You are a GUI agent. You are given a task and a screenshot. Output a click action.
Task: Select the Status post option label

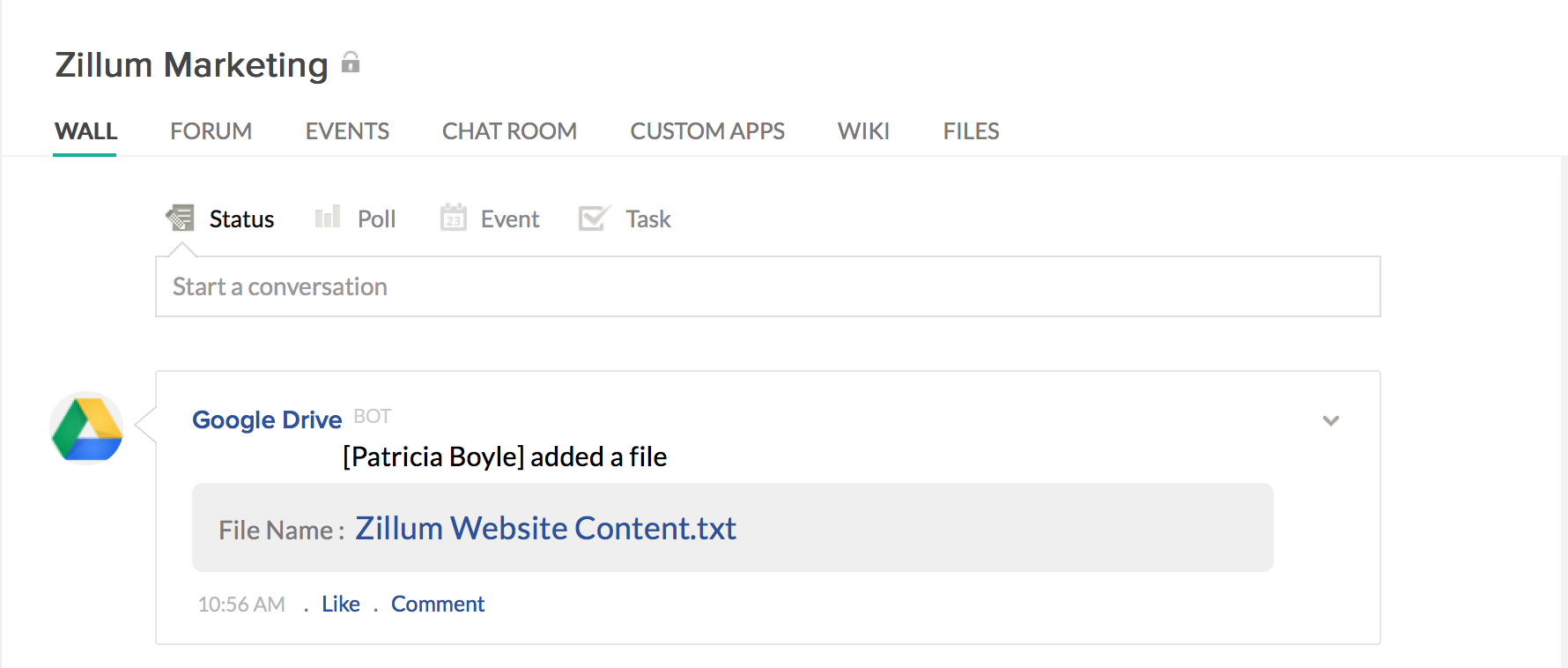pos(241,219)
